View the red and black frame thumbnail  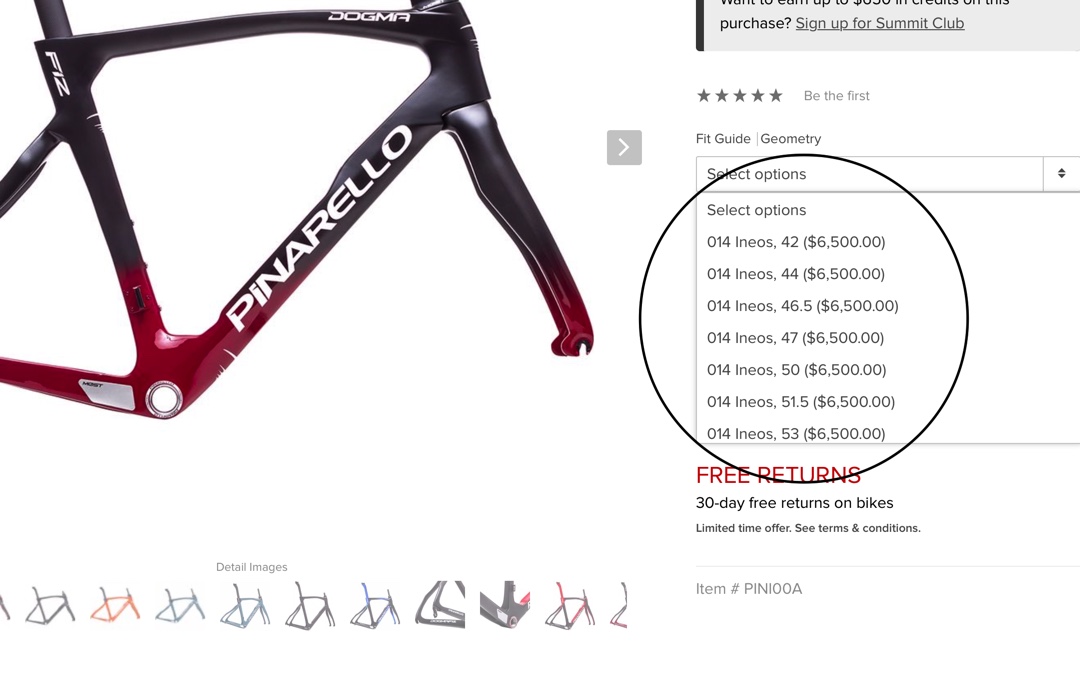[x=570, y=605]
